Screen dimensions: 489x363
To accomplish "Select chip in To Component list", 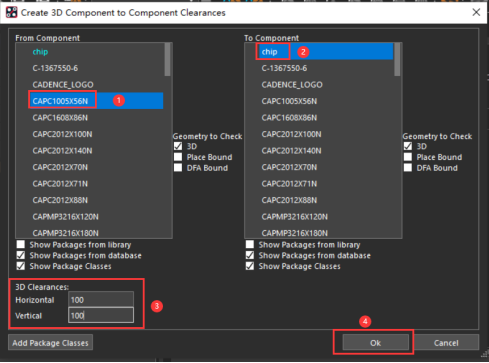I will click(319, 52).
